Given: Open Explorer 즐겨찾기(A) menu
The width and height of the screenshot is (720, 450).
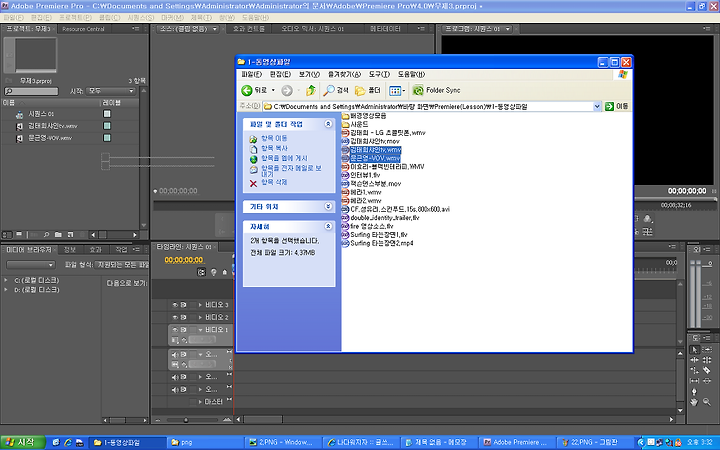Looking at the screenshot, I should click(x=344, y=74).
